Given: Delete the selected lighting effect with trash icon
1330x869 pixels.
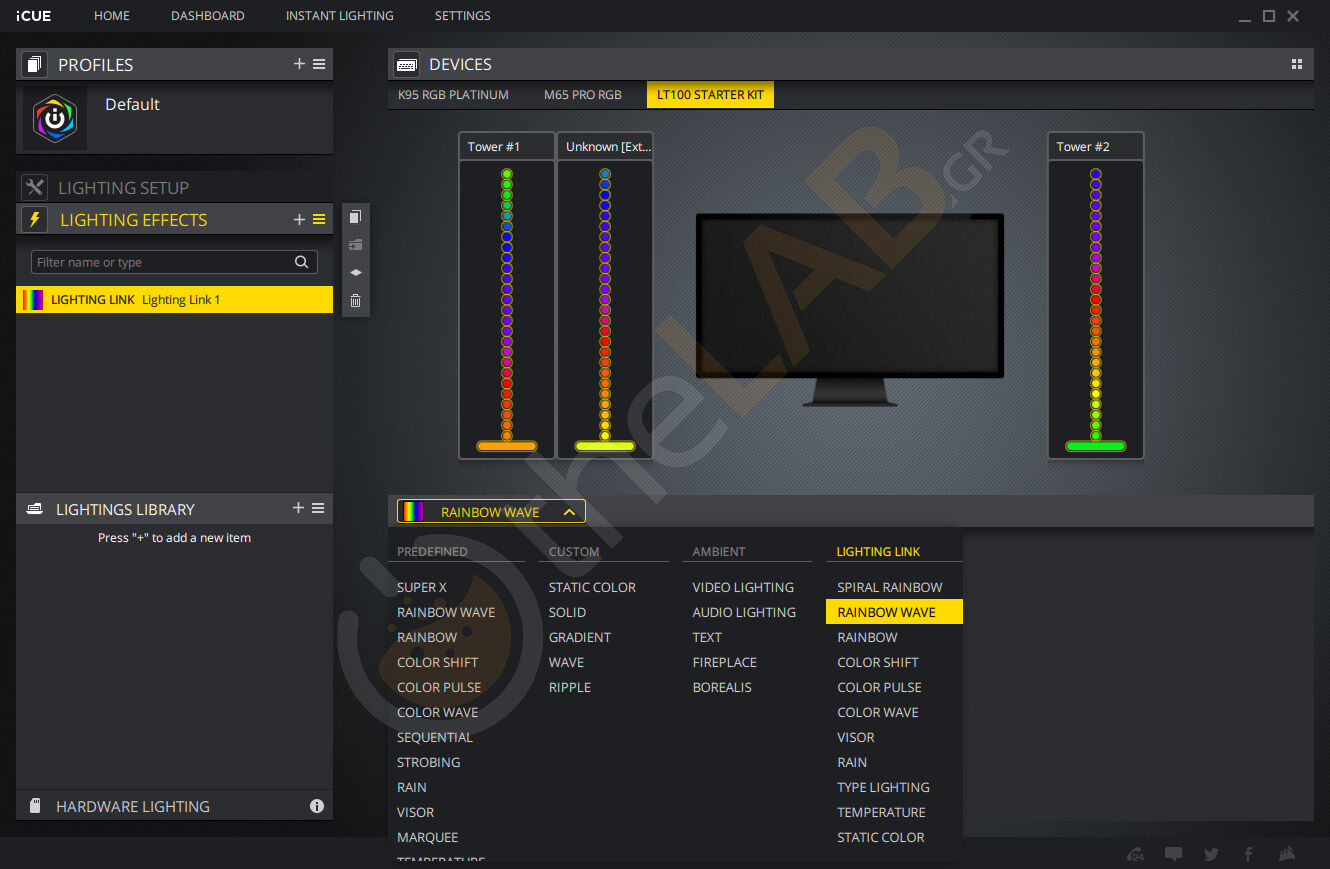Looking at the screenshot, I should [355, 300].
